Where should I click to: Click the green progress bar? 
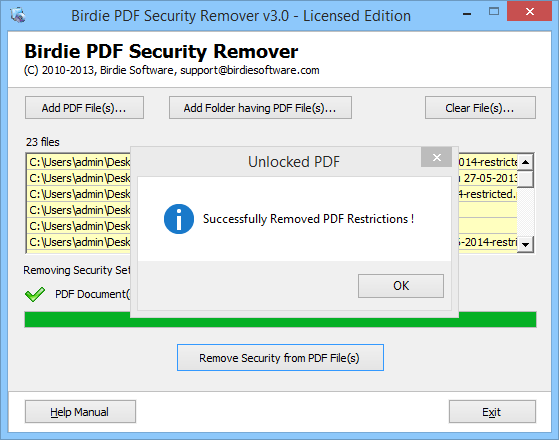(x=280, y=319)
